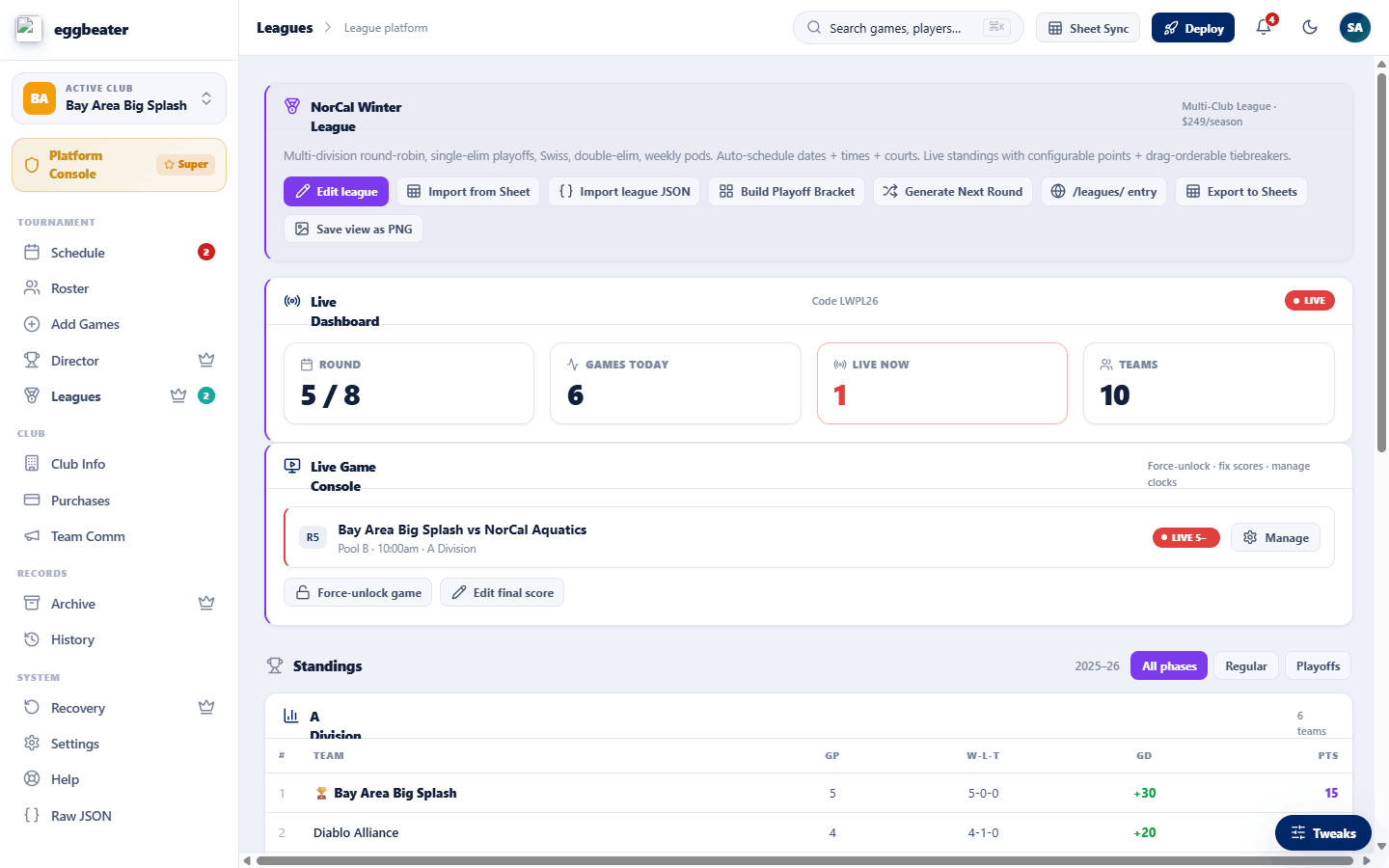Screen dimensions: 1389x868
Task: Click the Roster people icon
Action: [32, 288]
